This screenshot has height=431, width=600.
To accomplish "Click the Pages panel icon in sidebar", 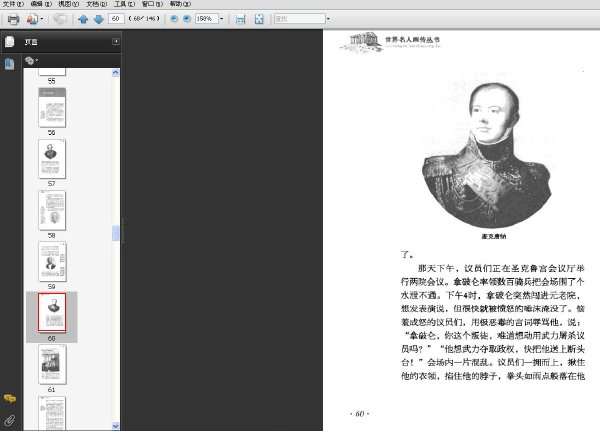I will 10,41.
